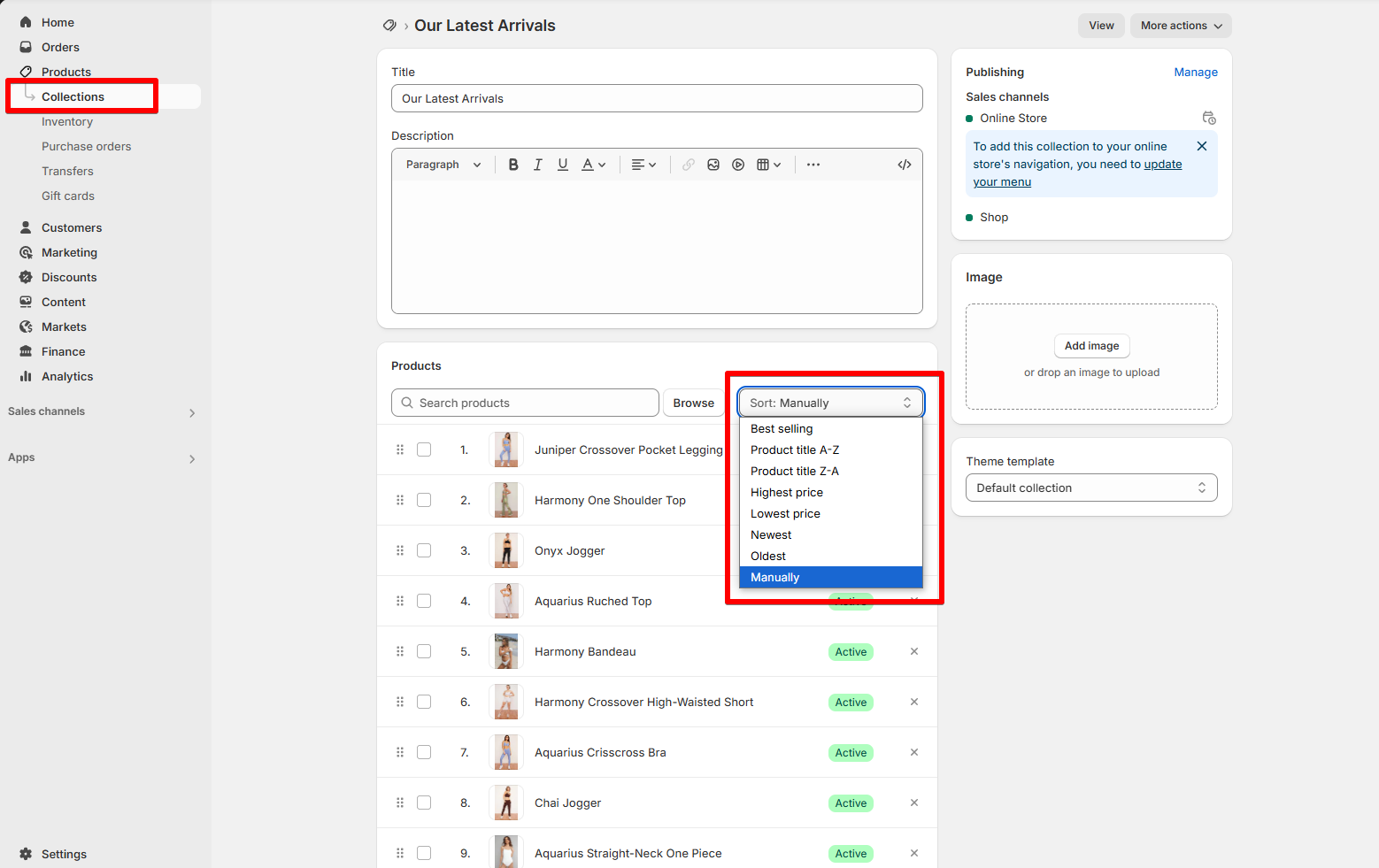
Task: Expand the More actions menu
Action: (1181, 26)
